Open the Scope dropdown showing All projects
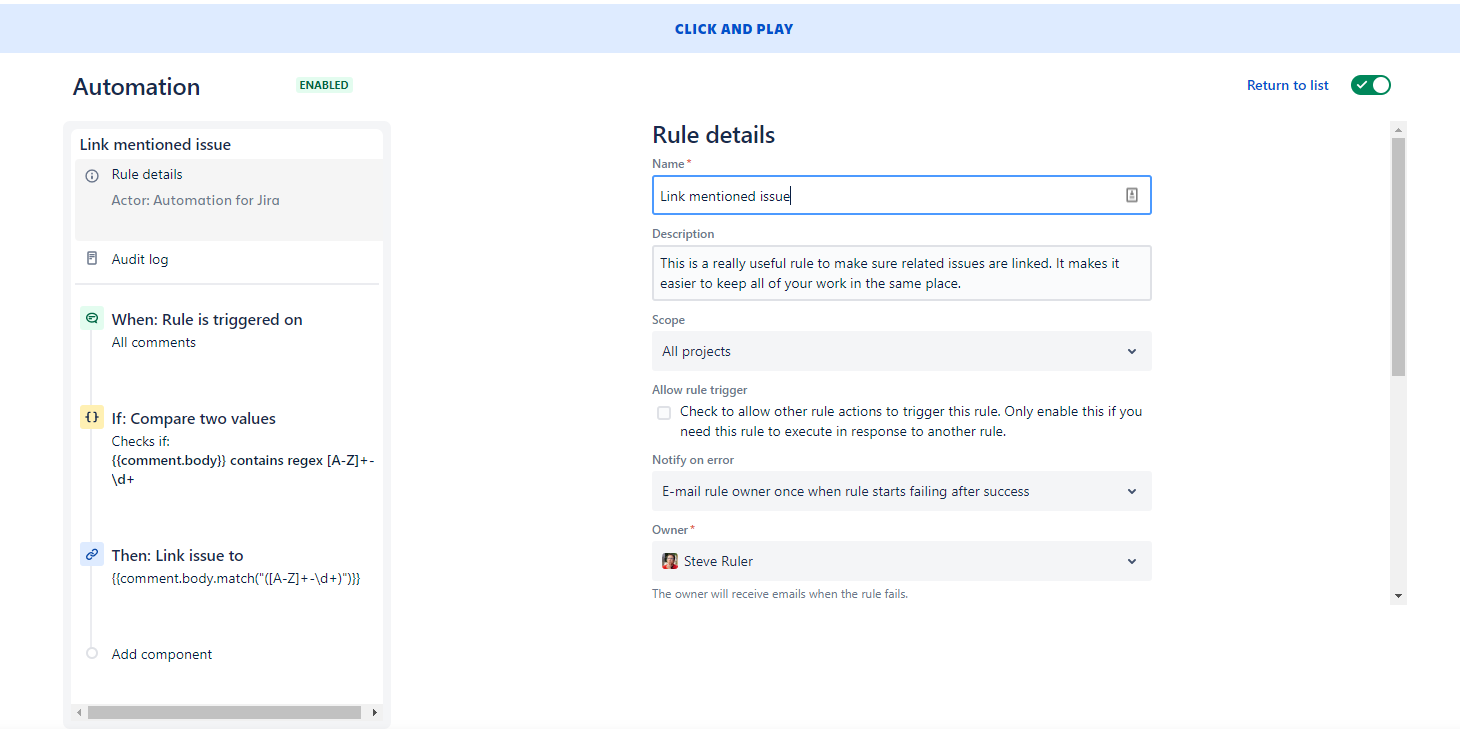Viewport: 1460px width, 729px height. [1131, 351]
